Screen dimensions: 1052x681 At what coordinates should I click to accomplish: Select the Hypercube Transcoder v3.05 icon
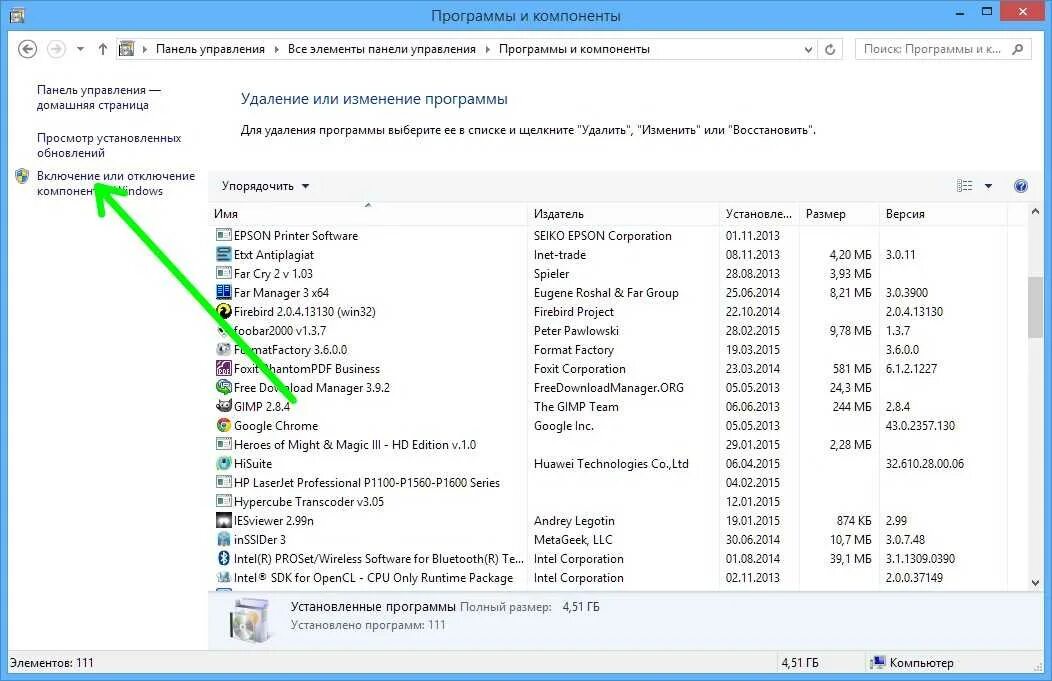click(223, 501)
